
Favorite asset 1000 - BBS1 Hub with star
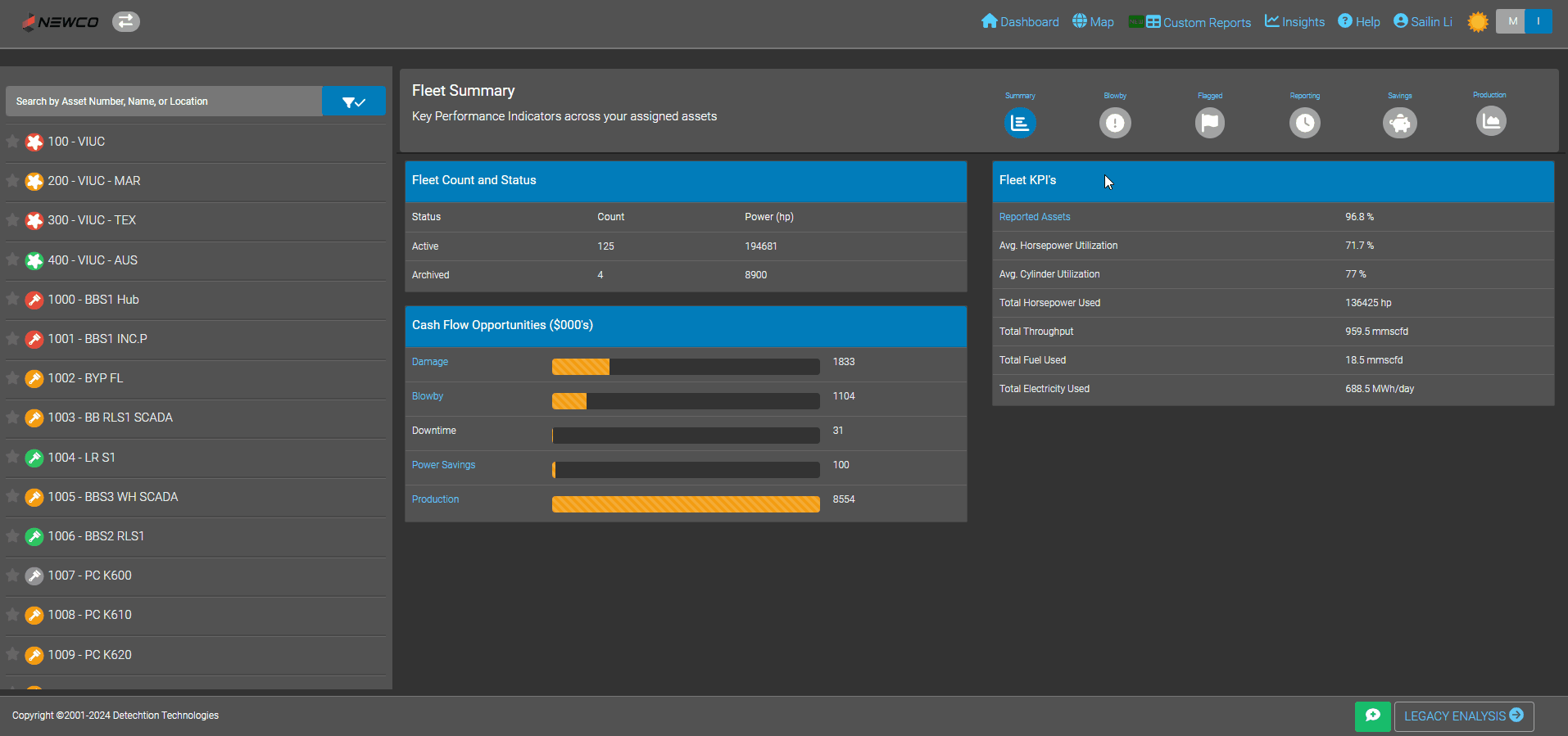[13, 300]
